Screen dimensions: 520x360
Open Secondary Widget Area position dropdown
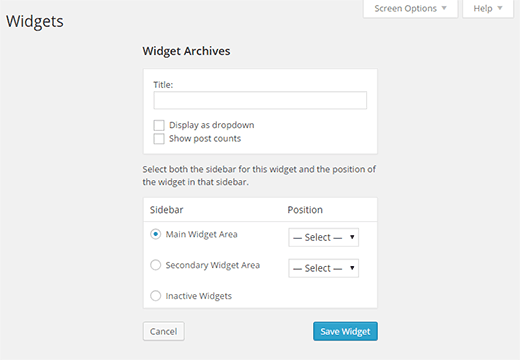tap(323, 268)
